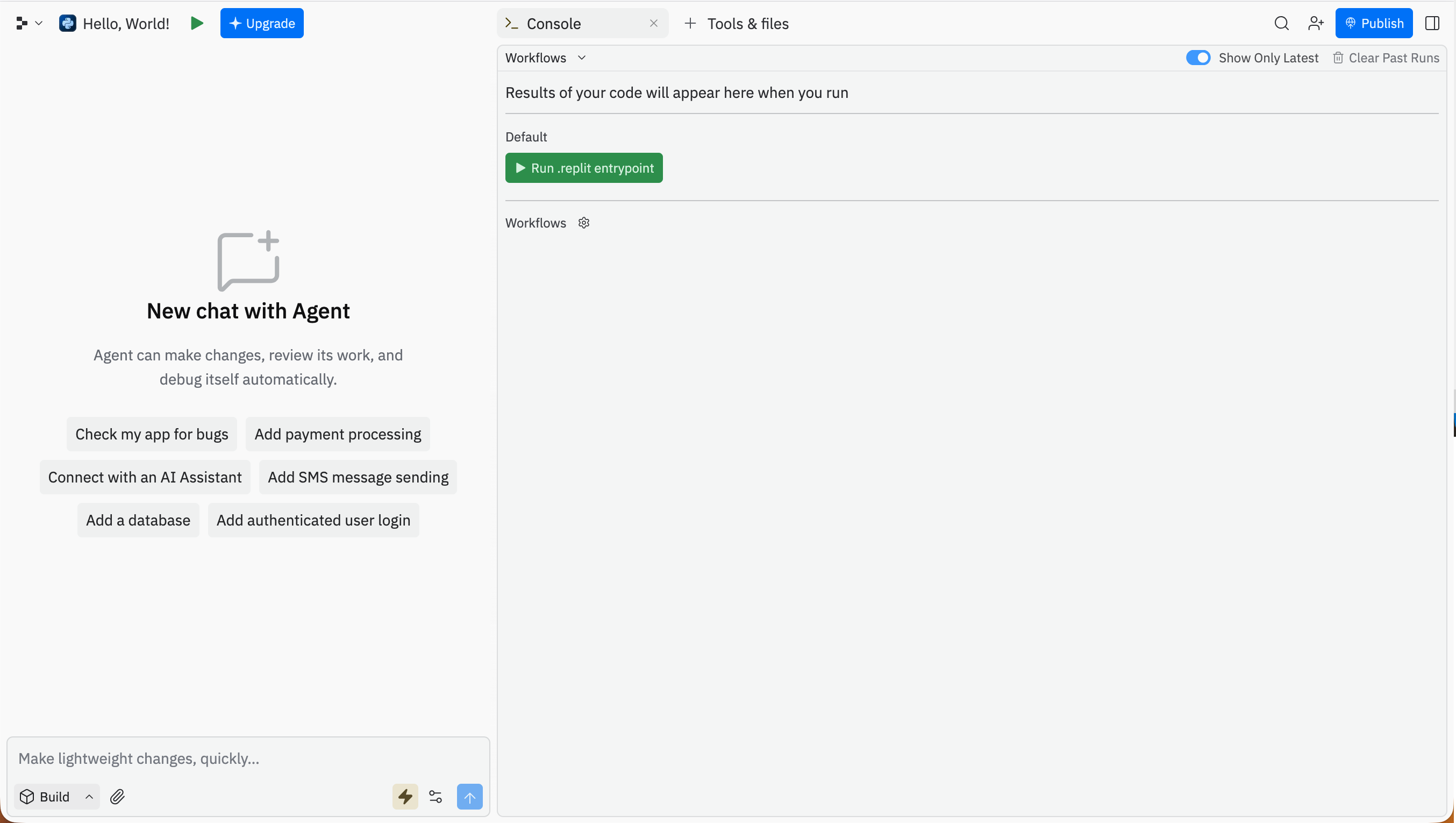
Task: Open Workflows settings with the gear icon
Action: click(584, 222)
